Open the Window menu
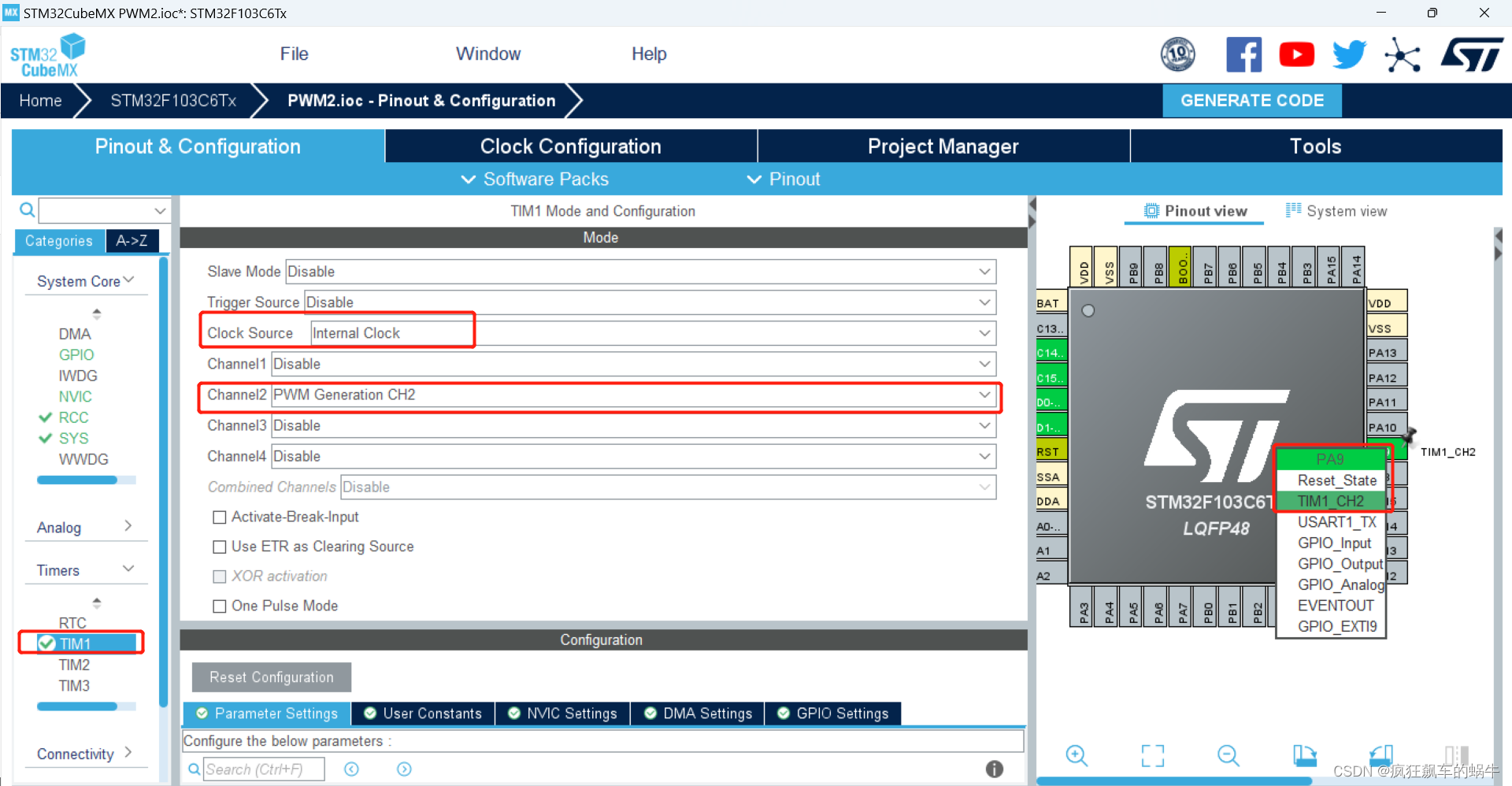The width and height of the screenshot is (1512, 786). click(x=488, y=54)
